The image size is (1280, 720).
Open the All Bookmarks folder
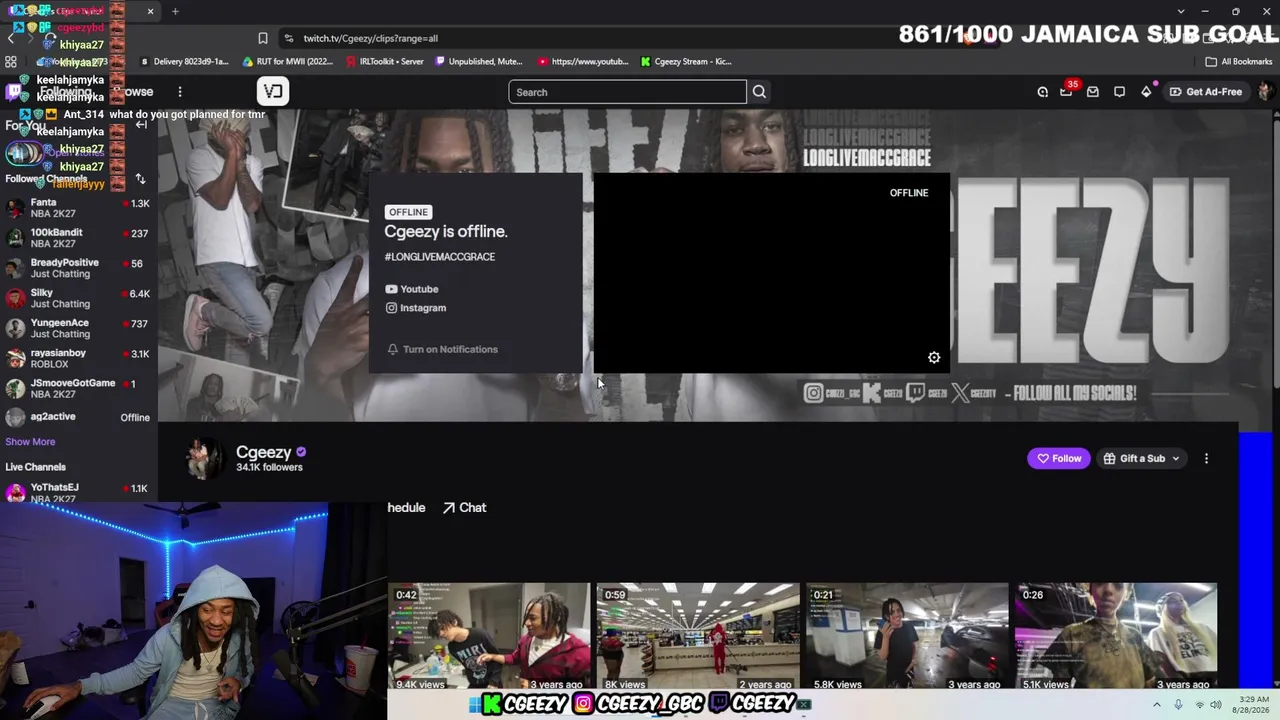point(1238,61)
